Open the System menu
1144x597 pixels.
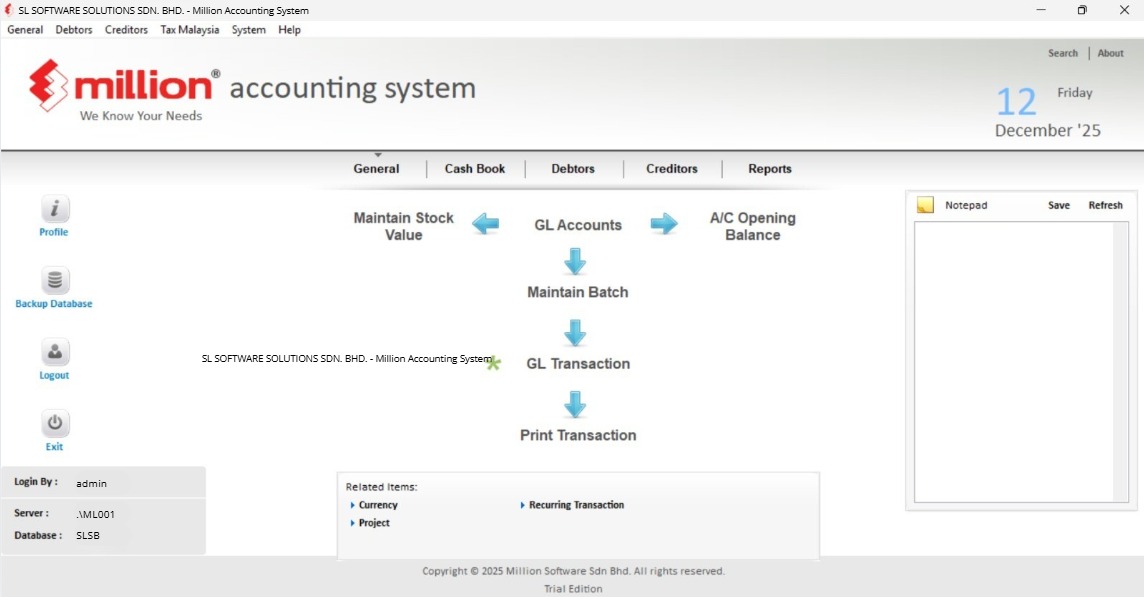pyautogui.click(x=248, y=29)
